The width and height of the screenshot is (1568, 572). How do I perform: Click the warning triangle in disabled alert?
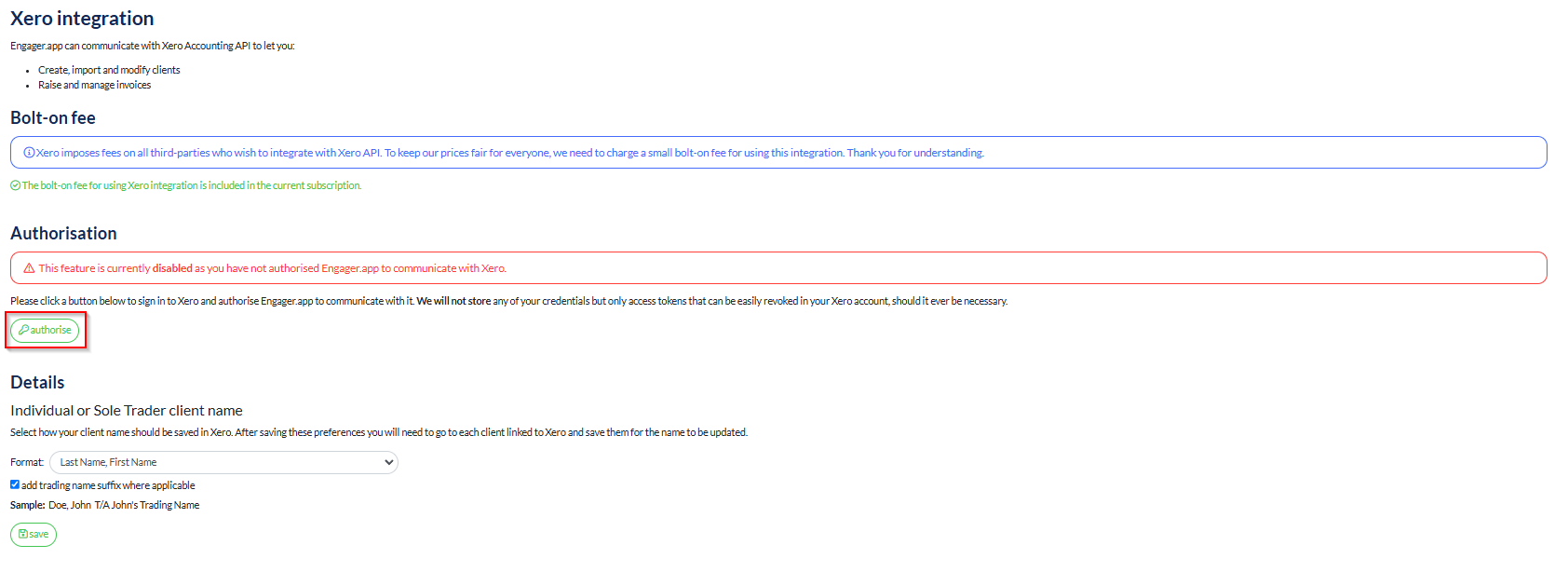click(x=29, y=268)
